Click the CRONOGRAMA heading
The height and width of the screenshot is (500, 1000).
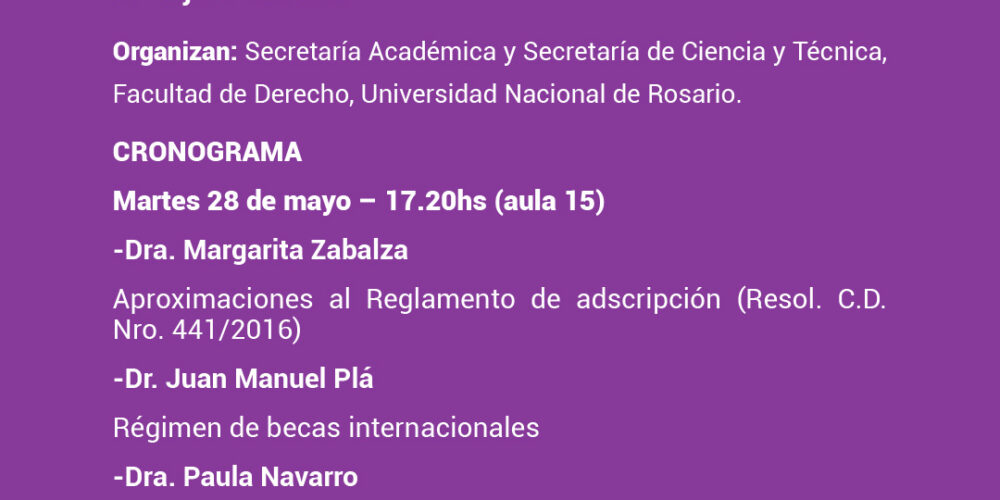(207, 152)
